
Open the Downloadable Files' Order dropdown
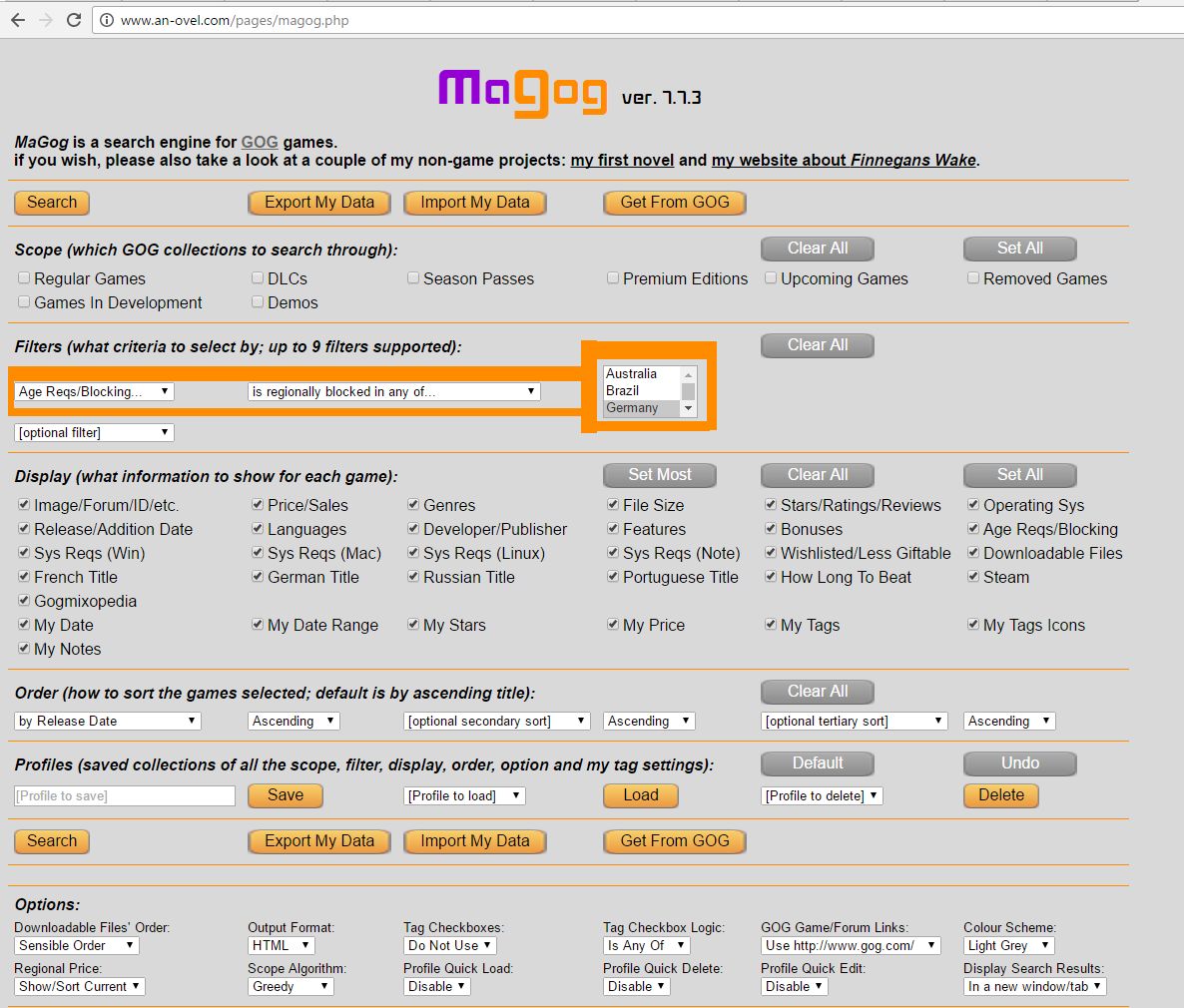pos(76,945)
